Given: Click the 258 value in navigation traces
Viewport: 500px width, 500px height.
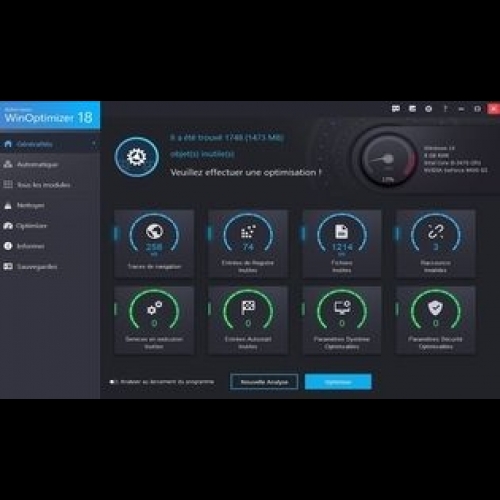Looking at the screenshot, I should coord(154,247).
